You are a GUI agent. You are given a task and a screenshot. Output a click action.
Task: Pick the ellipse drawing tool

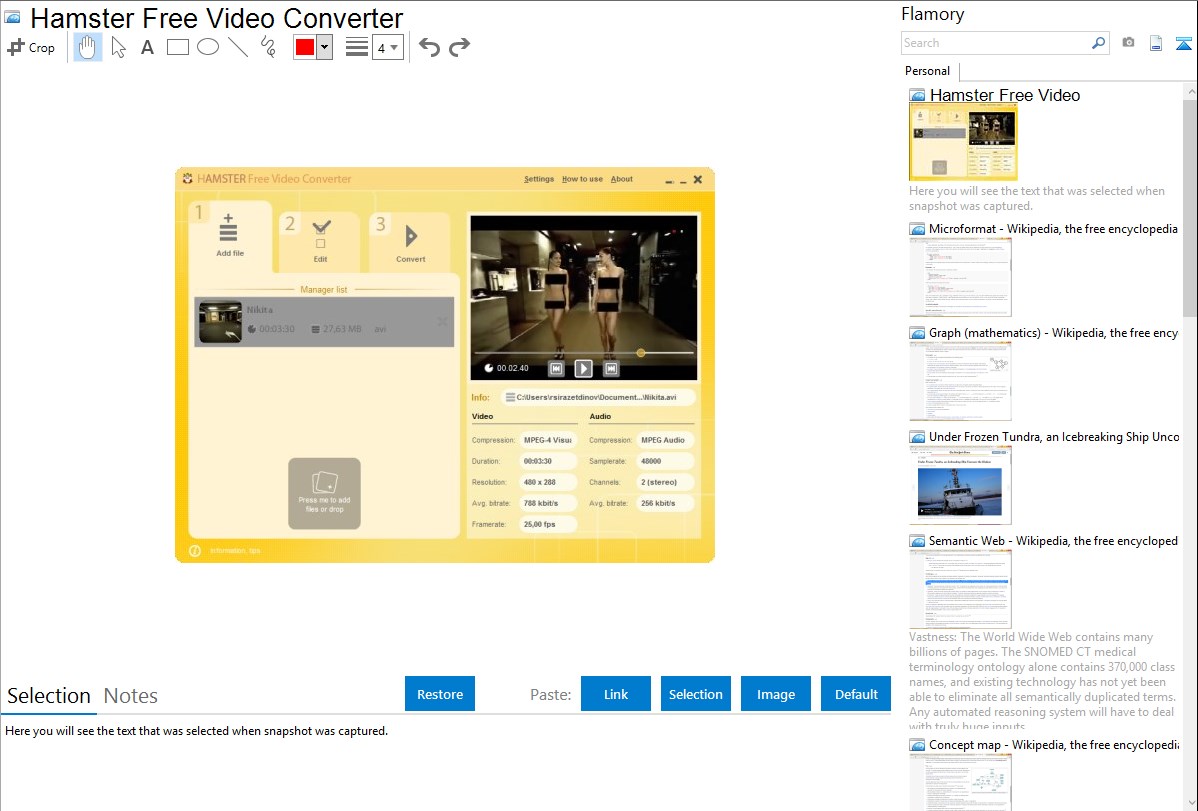pyautogui.click(x=208, y=47)
